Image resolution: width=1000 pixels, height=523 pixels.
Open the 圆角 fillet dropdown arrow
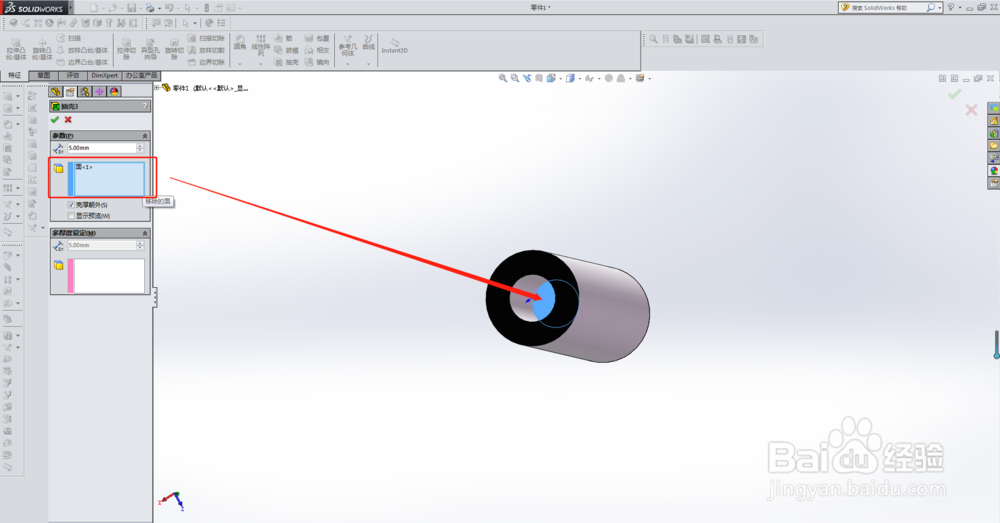240,64
